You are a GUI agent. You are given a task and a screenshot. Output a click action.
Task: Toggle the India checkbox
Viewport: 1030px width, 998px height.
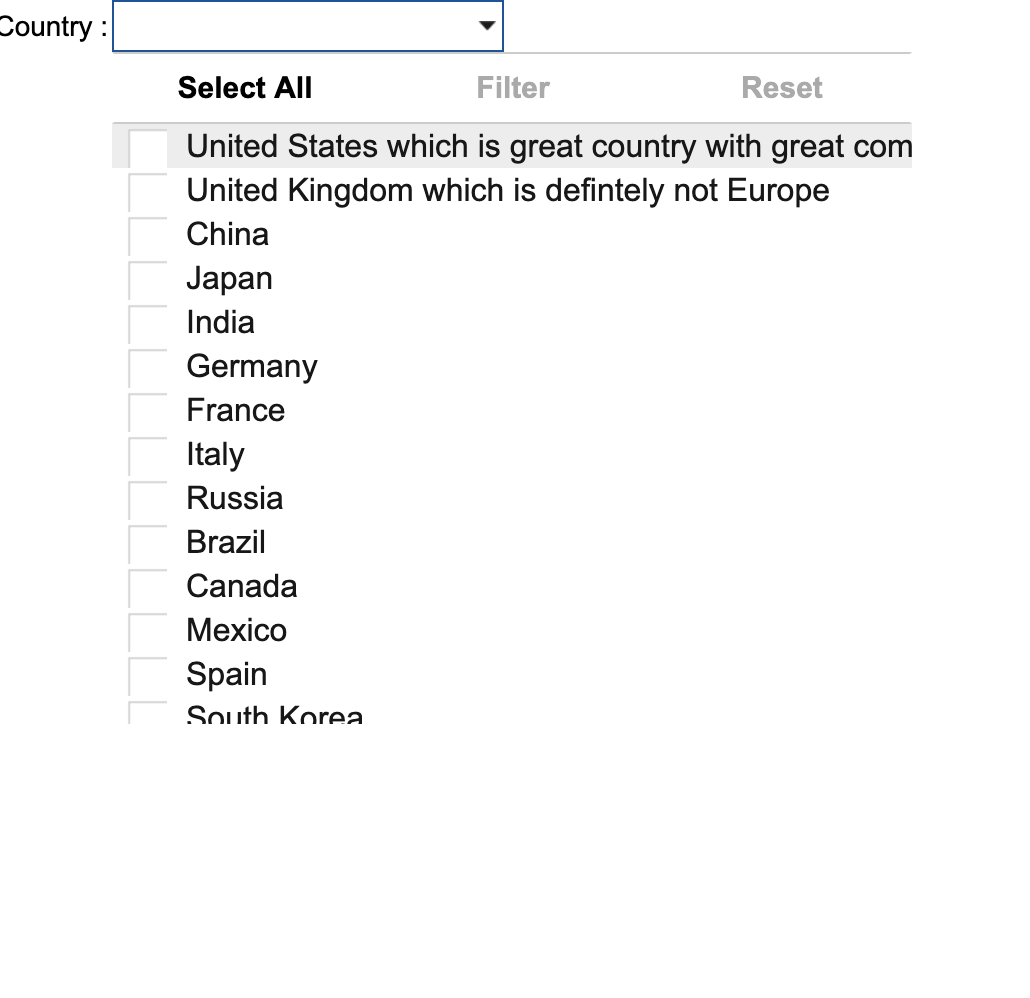(148, 324)
